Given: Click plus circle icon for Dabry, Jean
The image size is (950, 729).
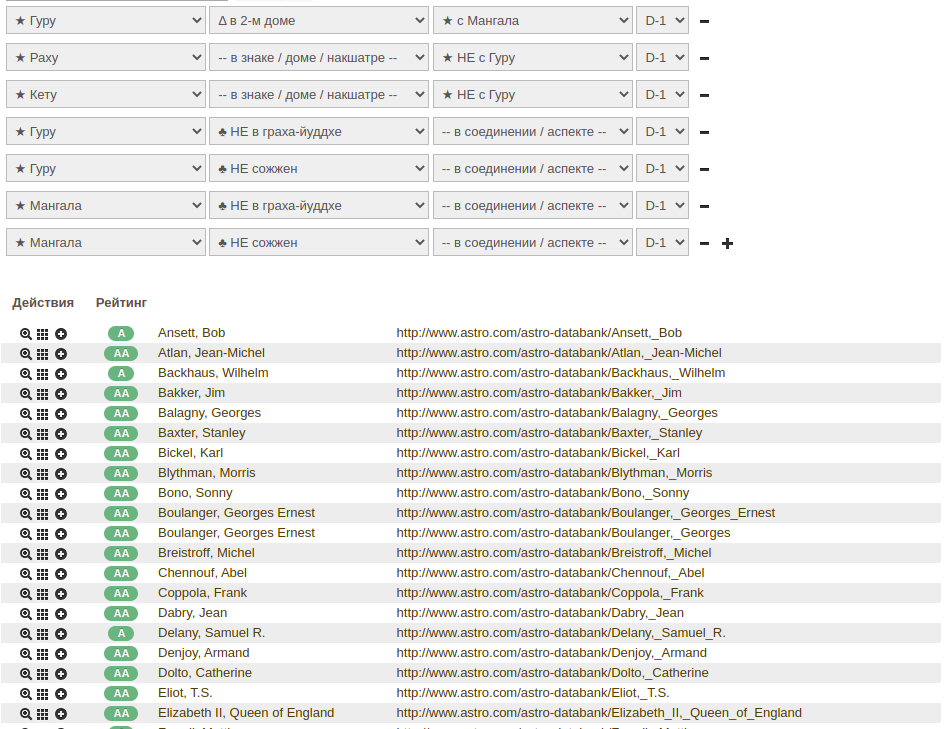Looking at the screenshot, I should (61, 614).
